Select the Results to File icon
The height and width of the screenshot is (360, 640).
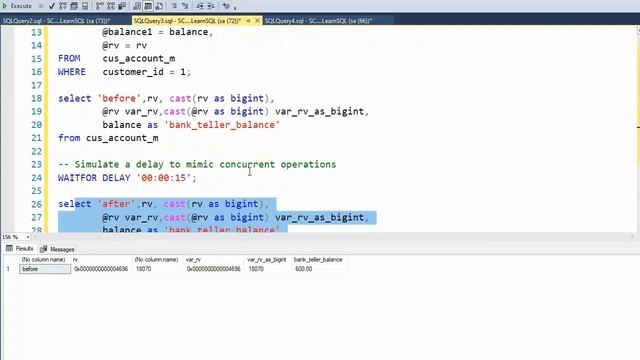pos(159,6)
